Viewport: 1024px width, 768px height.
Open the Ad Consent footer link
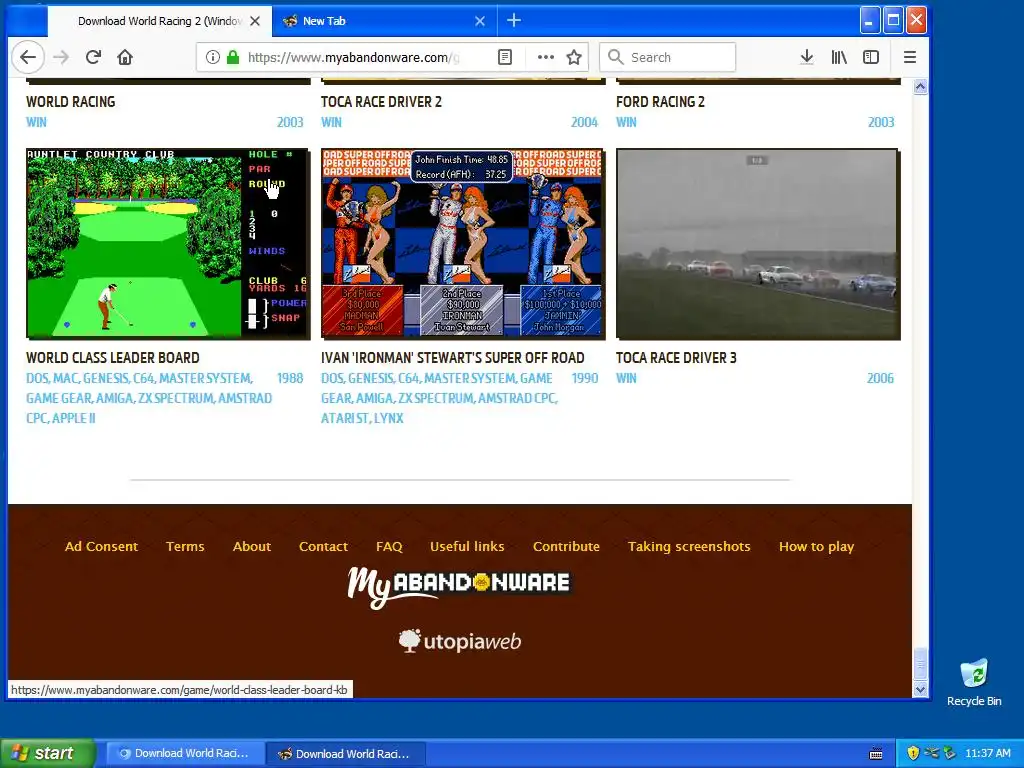coord(101,547)
